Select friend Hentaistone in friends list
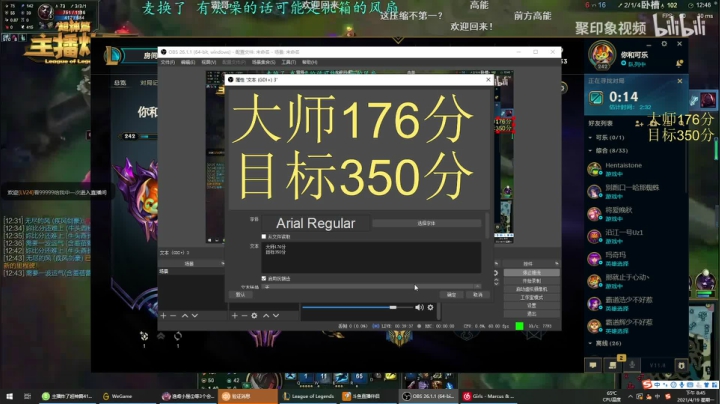 pyautogui.click(x=636, y=169)
